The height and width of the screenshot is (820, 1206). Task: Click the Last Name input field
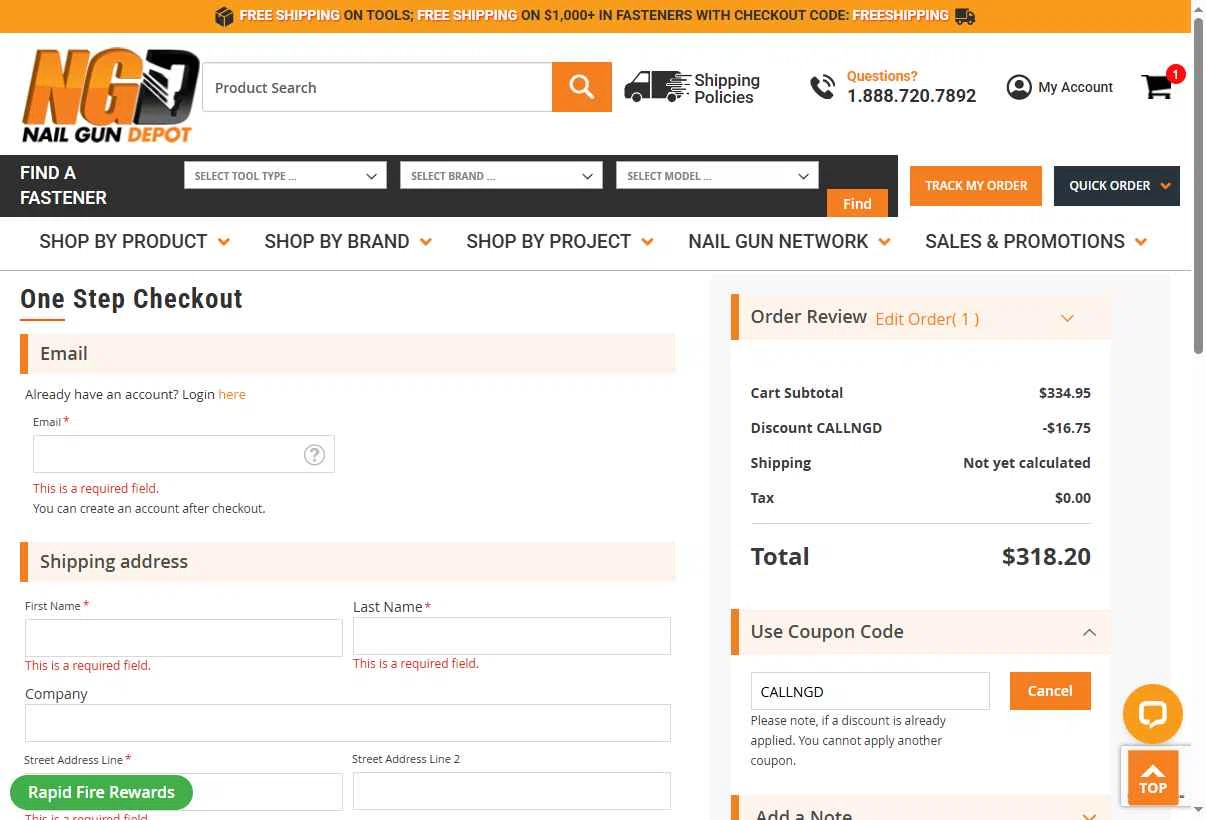click(x=512, y=636)
